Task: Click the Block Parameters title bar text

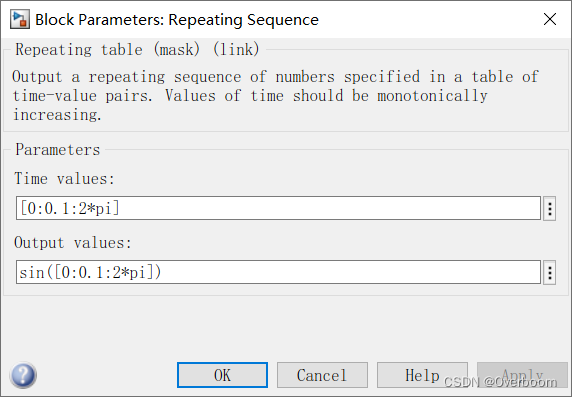Action: click(177, 20)
